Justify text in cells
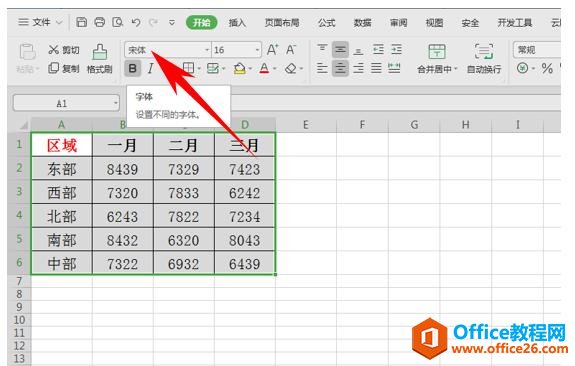The image size is (575, 366). (x=376, y=68)
